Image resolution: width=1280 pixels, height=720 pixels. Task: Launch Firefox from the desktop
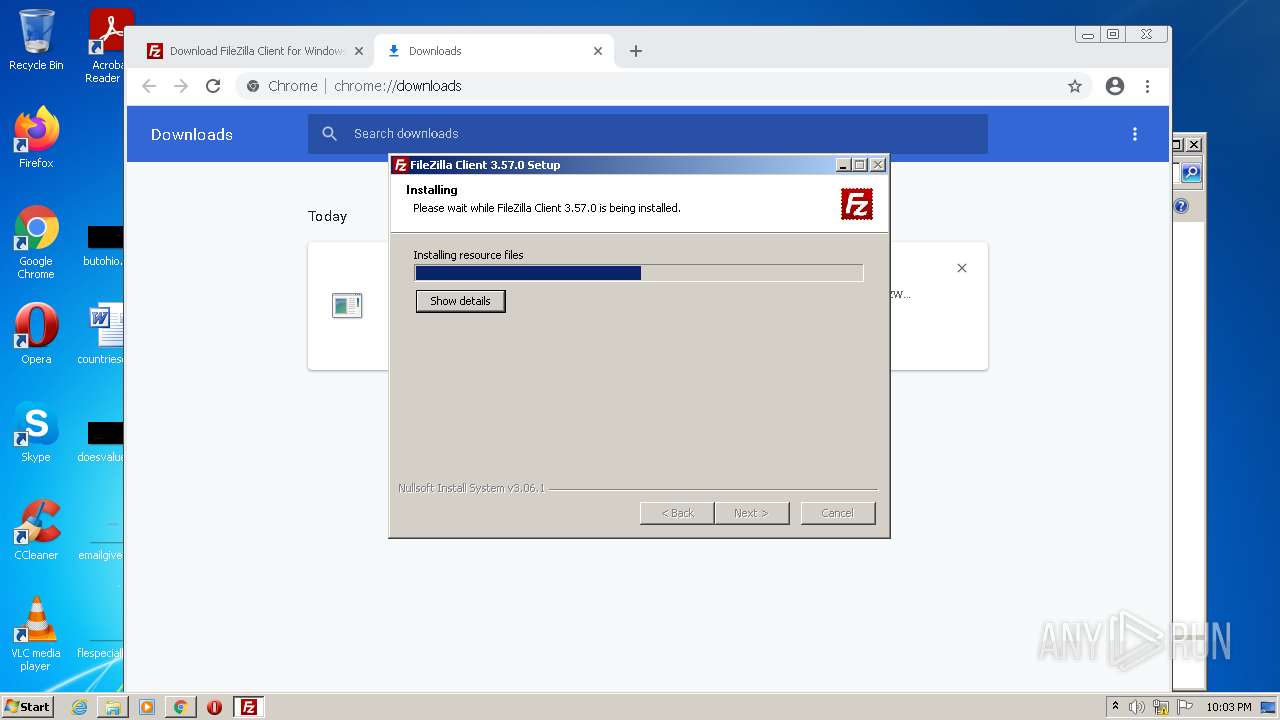coord(36,137)
